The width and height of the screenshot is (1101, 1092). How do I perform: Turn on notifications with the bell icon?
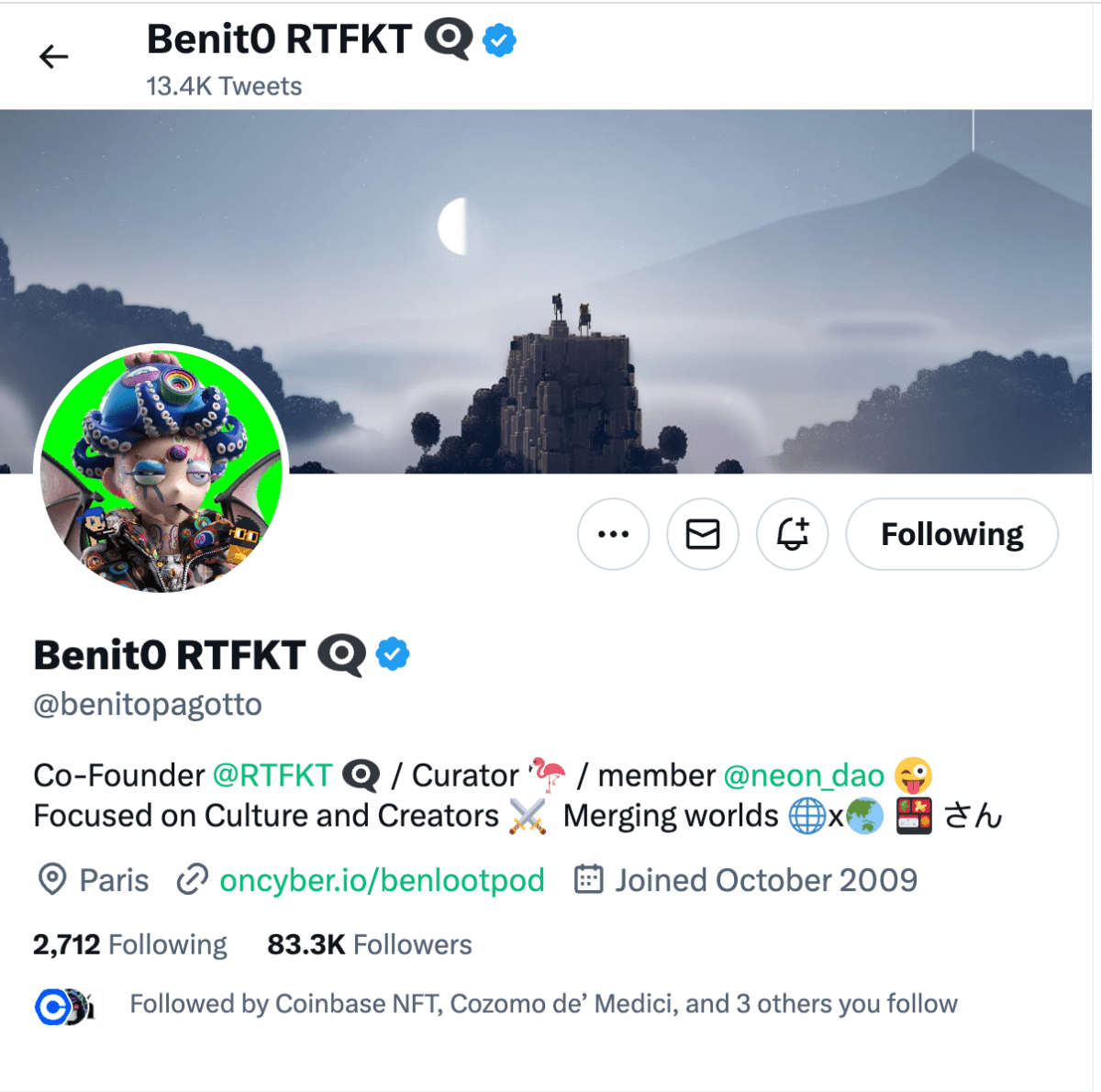[792, 534]
